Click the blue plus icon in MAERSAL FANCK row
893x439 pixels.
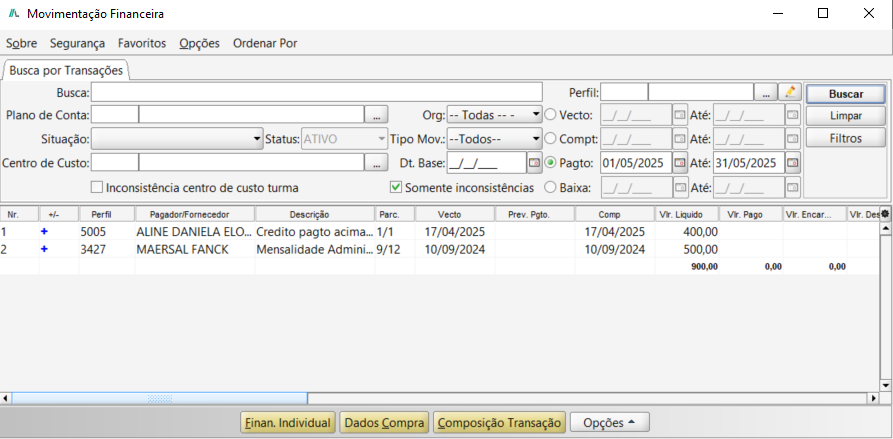click(44, 249)
